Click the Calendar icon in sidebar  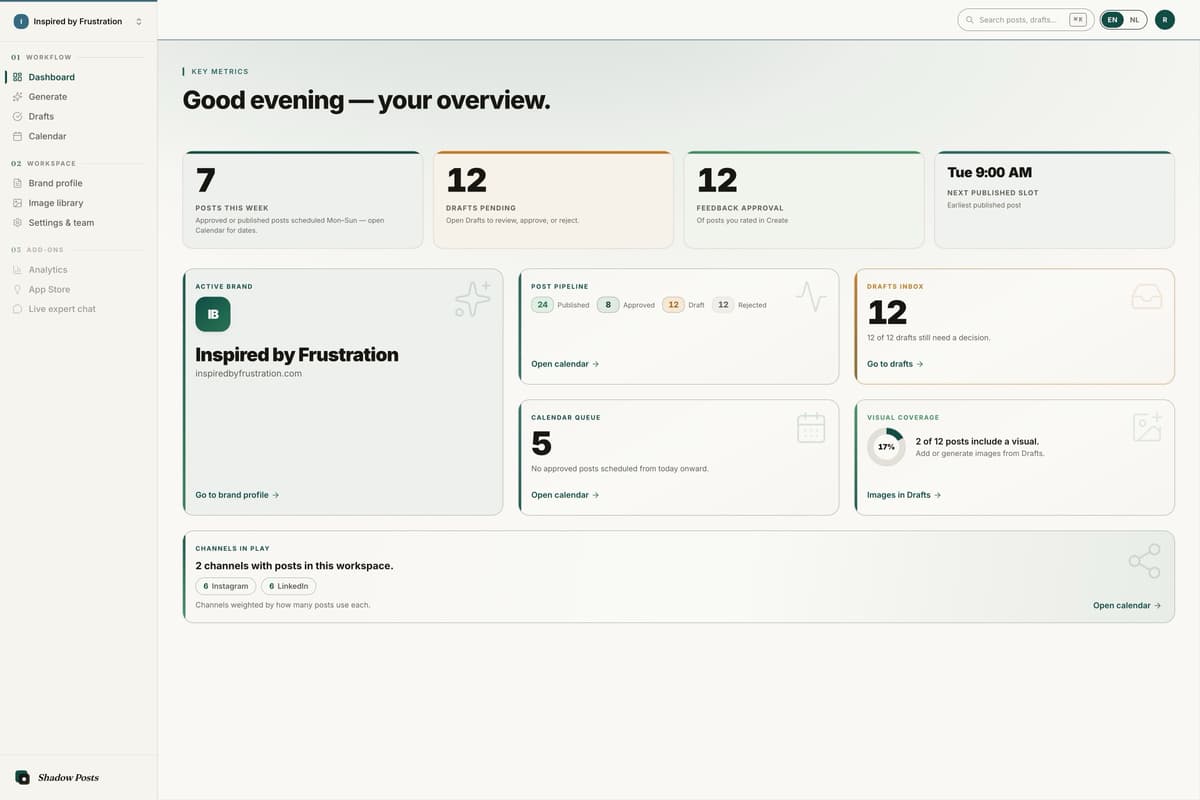tap(17, 136)
